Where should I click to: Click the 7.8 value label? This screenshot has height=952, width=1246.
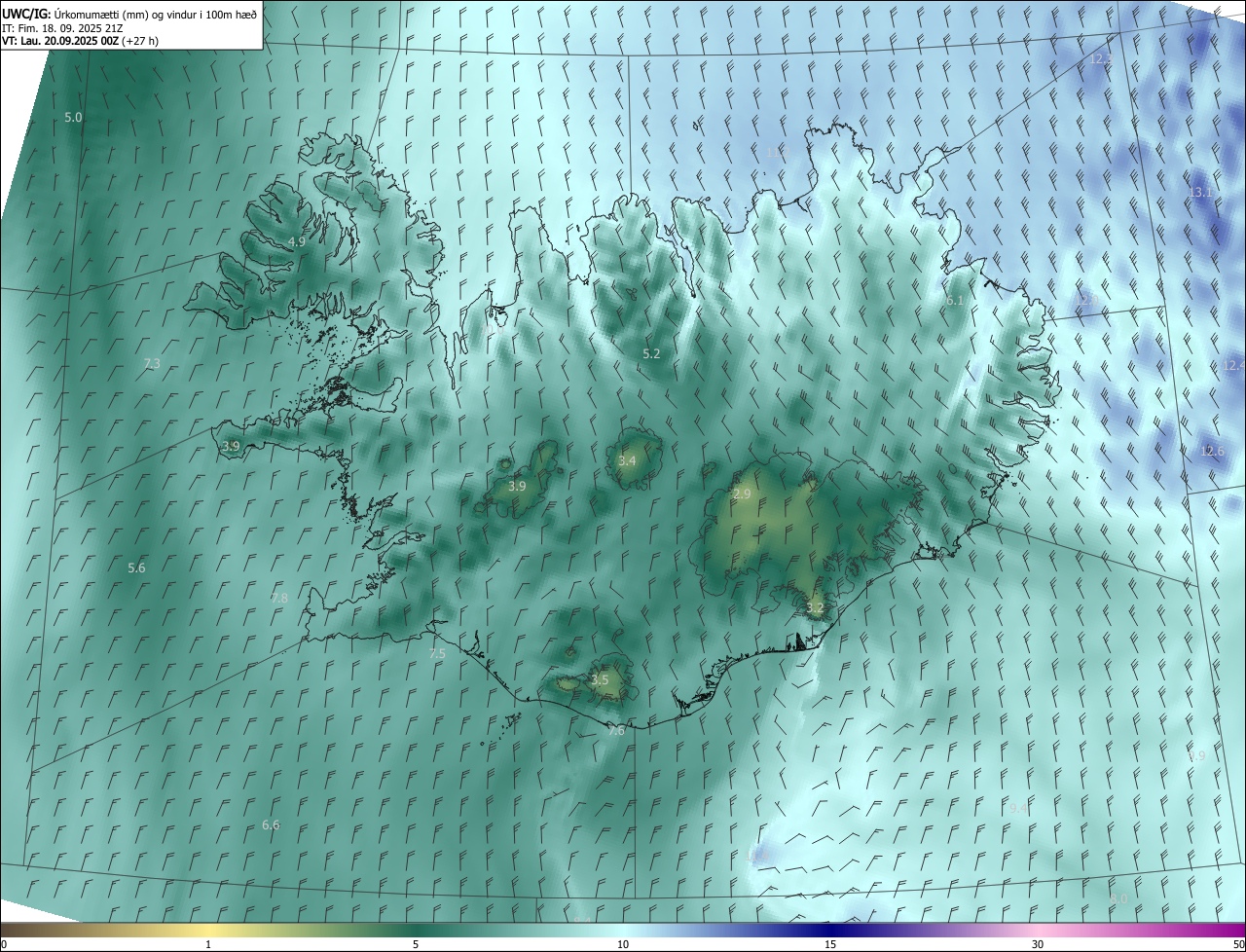tap(279, 598)
